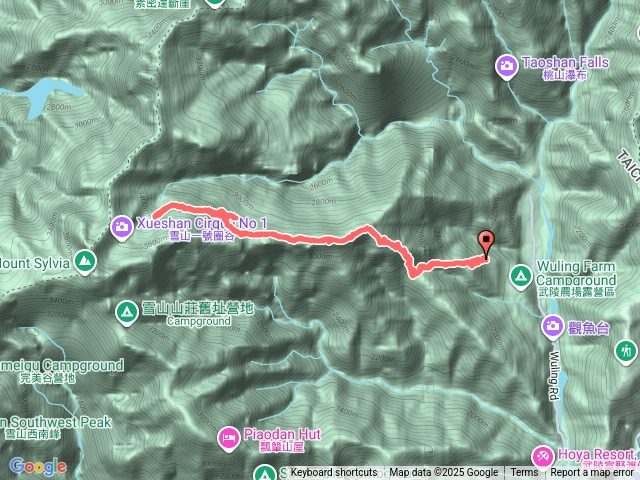The width and height of the screenshot is (640, 480).
Task: Click the hiker trailhead icon near Wuling Rd
Action: pyautogui.click(x=626, y=351)
